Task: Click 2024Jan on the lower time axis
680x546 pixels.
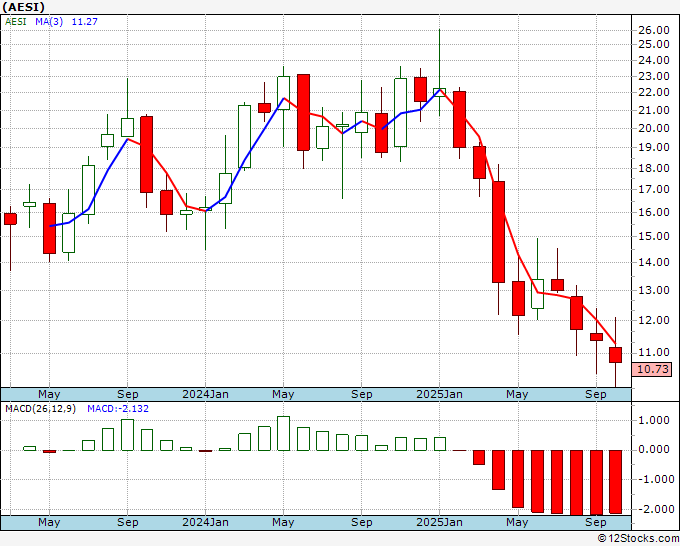Action: (205, 522)
